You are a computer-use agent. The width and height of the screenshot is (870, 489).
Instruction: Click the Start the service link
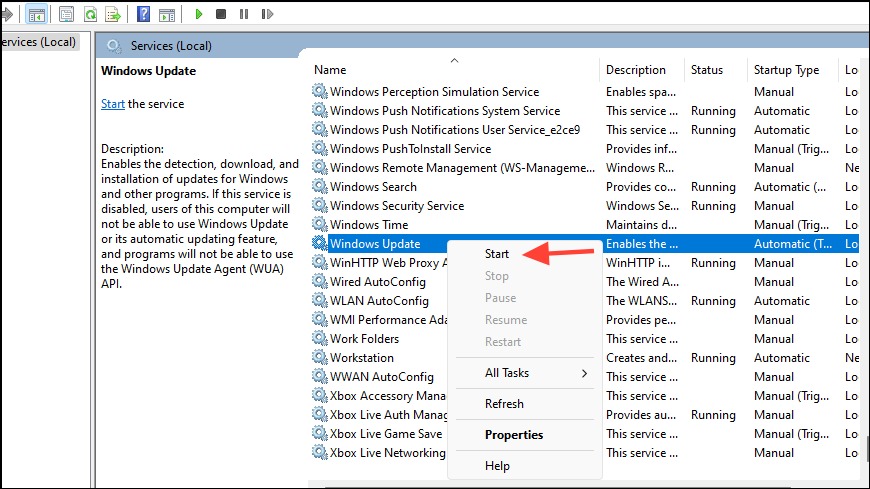click(113, 104)
